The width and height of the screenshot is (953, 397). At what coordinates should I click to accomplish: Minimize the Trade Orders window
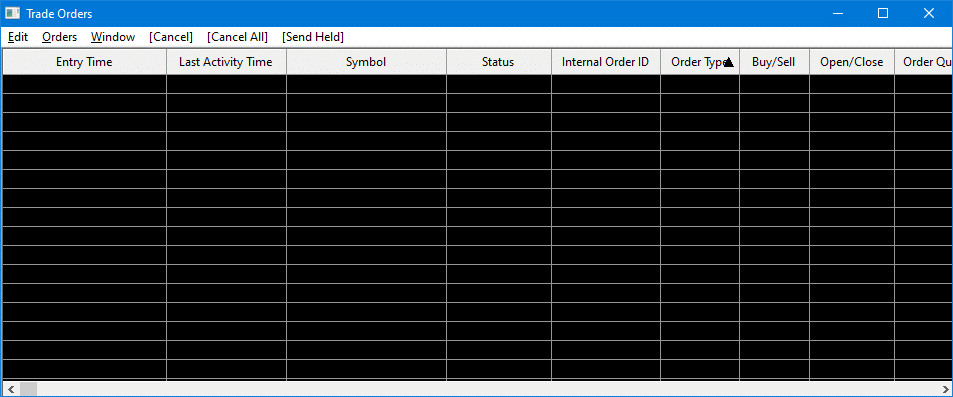click(x=839, y=13)
